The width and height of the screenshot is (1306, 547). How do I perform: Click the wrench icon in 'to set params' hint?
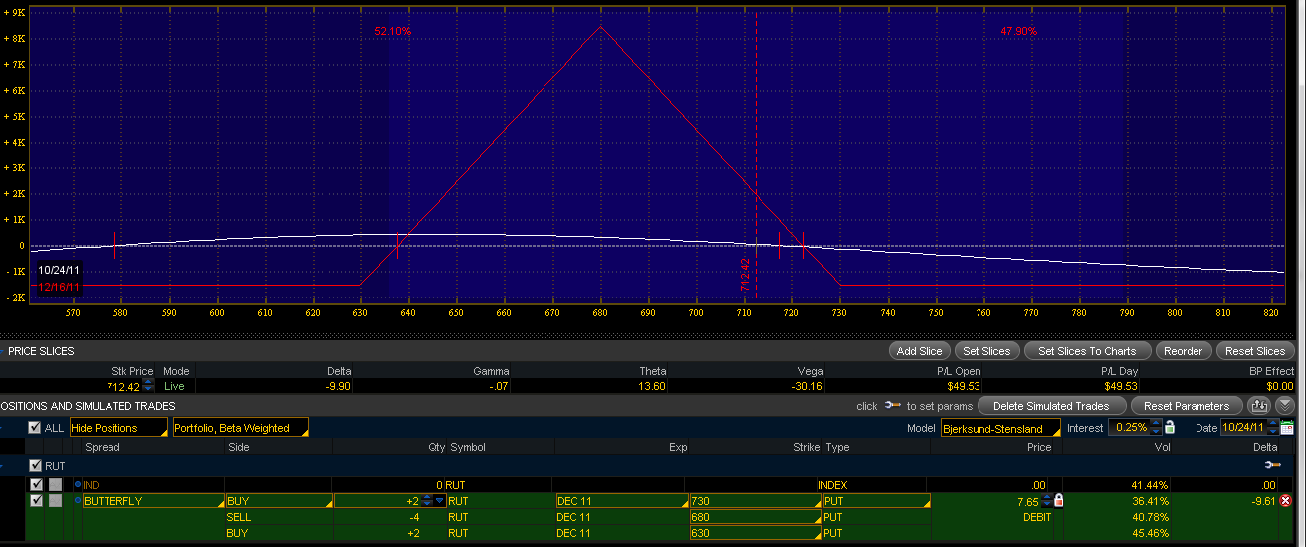893,406
